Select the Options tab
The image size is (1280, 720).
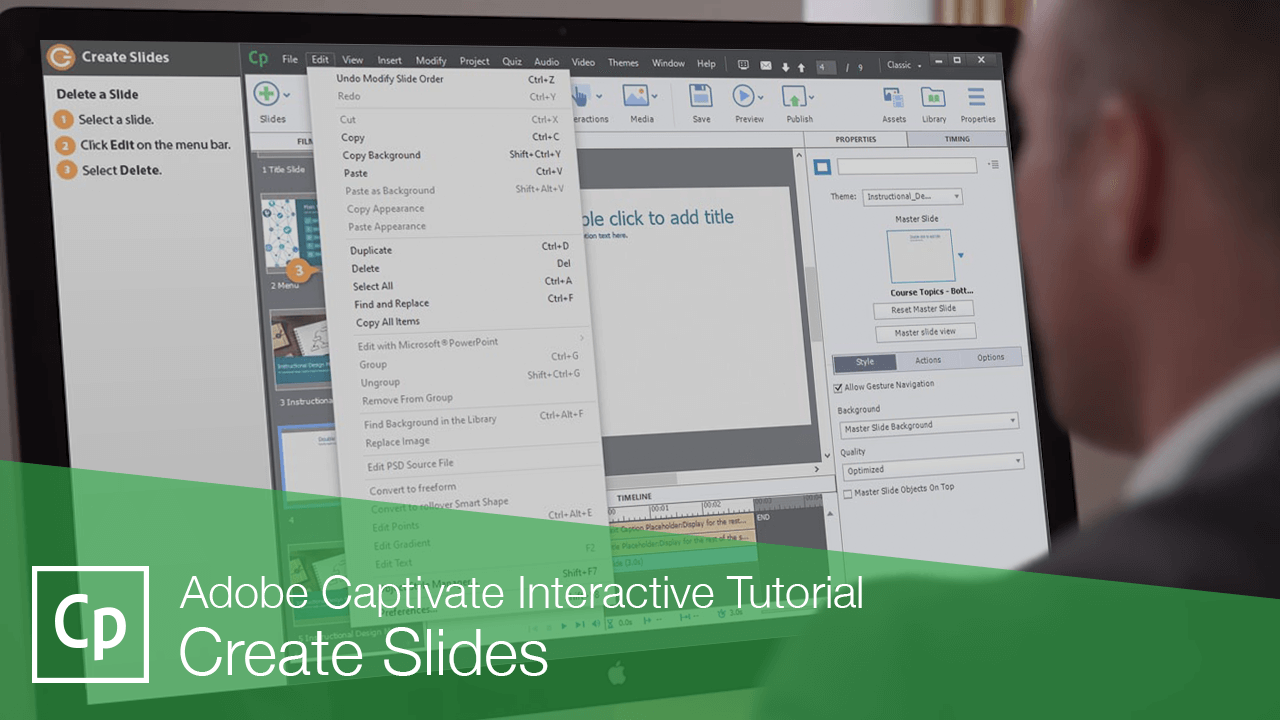[x=990, y=358]
